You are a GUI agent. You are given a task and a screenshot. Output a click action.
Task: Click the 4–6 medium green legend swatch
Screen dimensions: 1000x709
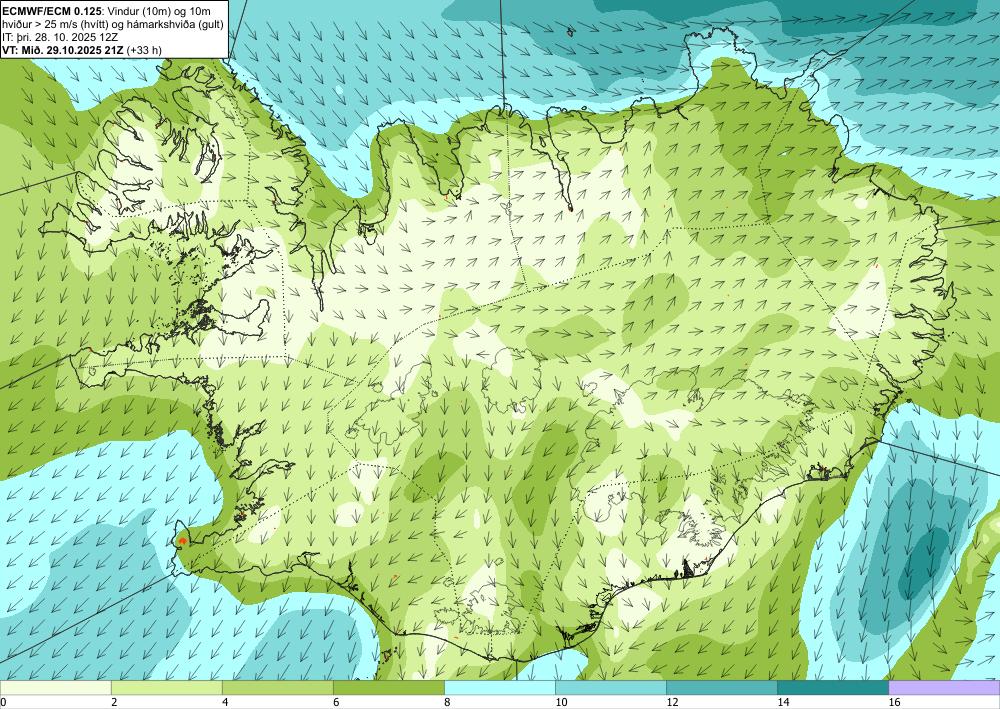(x=277, y=688)
